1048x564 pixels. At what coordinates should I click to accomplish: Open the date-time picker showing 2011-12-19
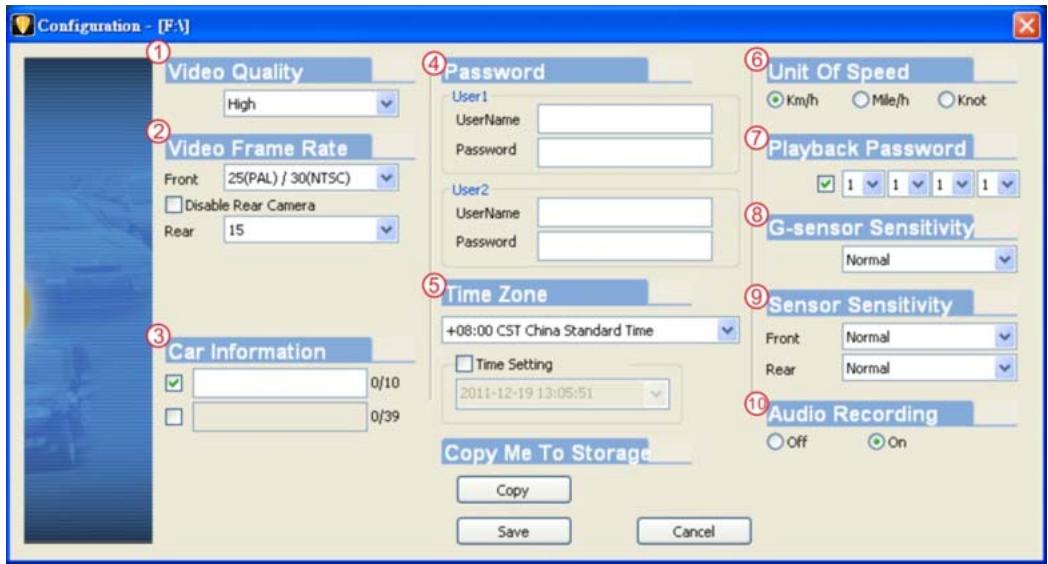(562, 394)
